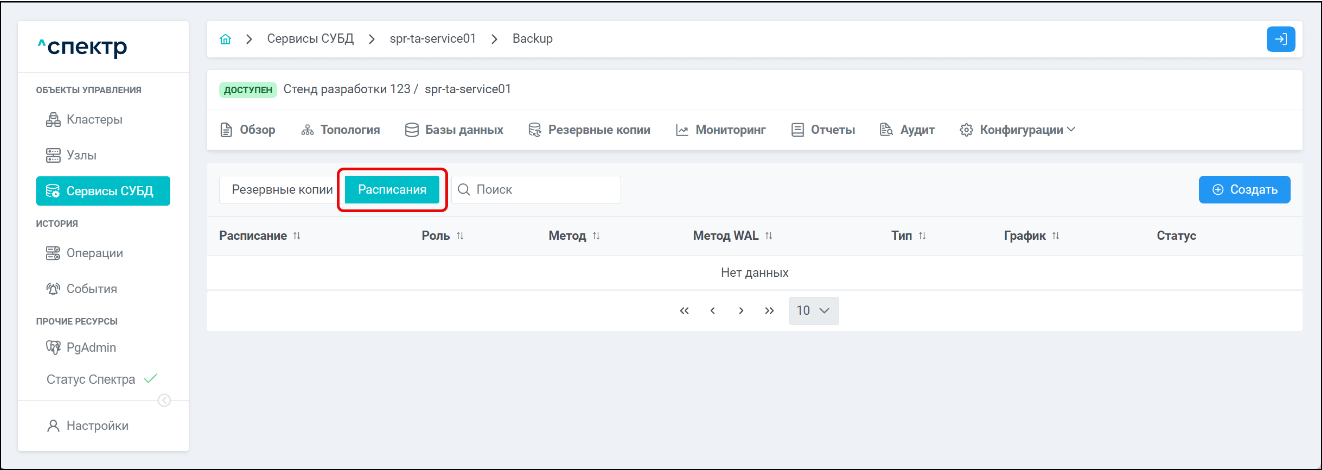
Task: Click the Создать button
Action: (1244, 189)
